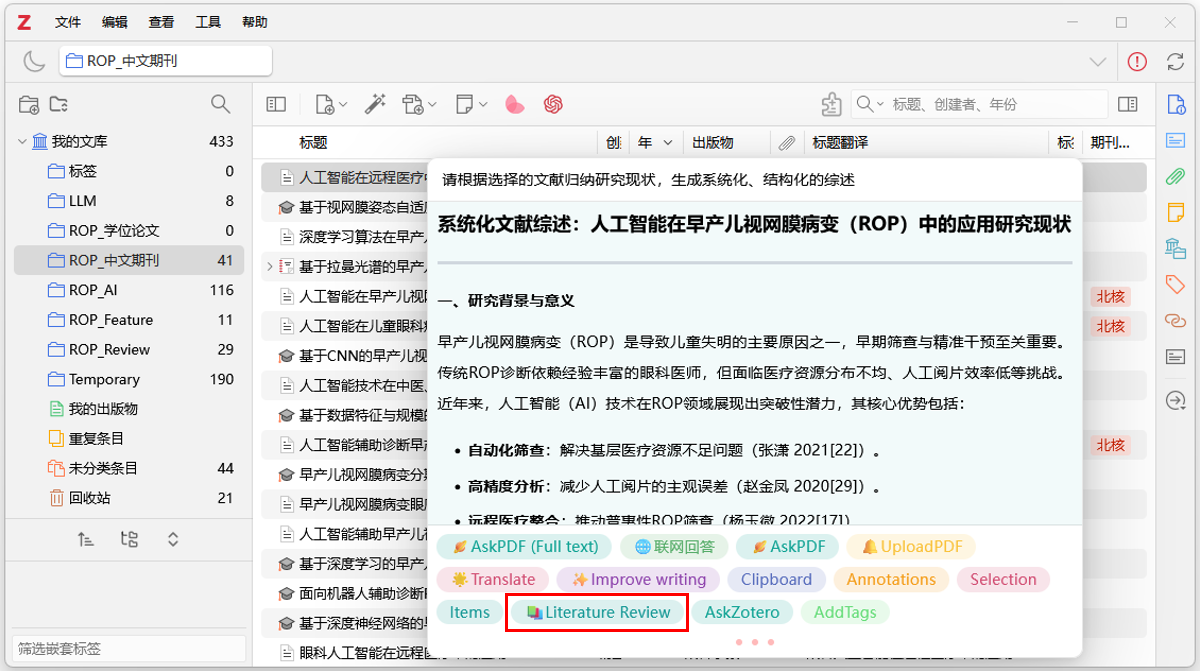Click the AskZotero button

[x=741, y=612]
